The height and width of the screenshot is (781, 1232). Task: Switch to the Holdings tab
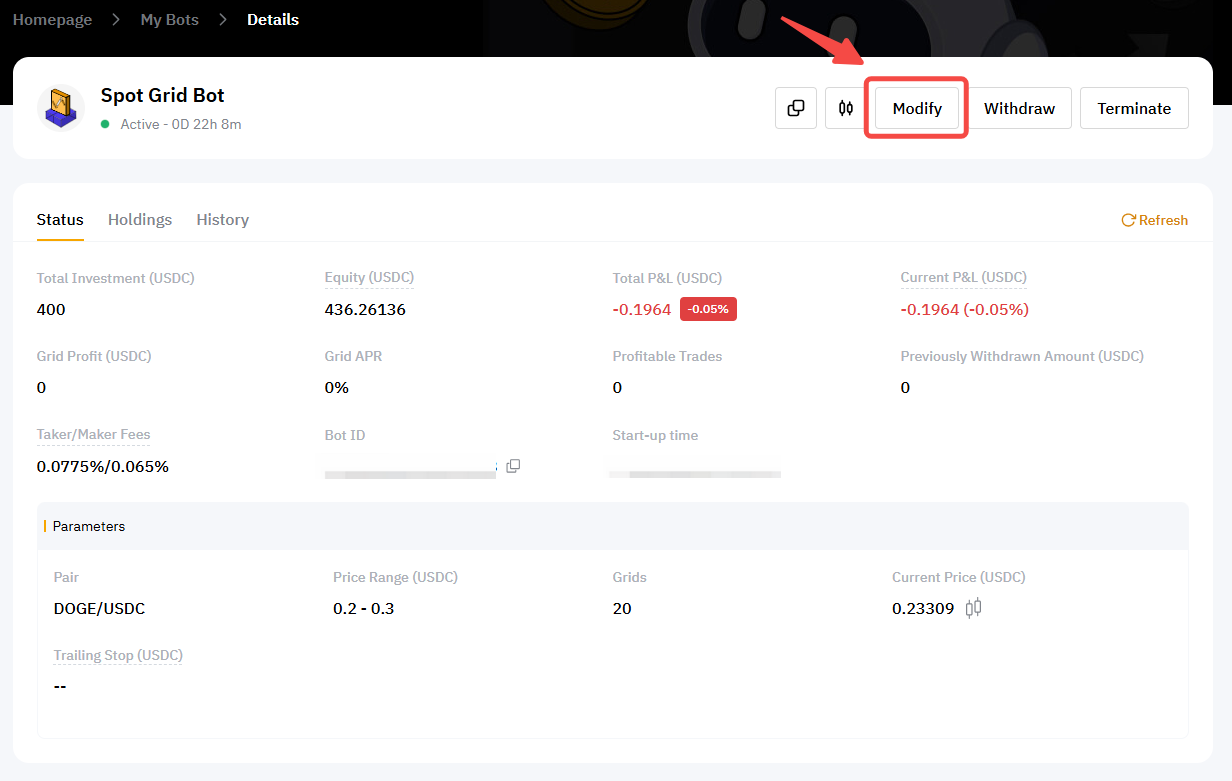tap(140, 220)
